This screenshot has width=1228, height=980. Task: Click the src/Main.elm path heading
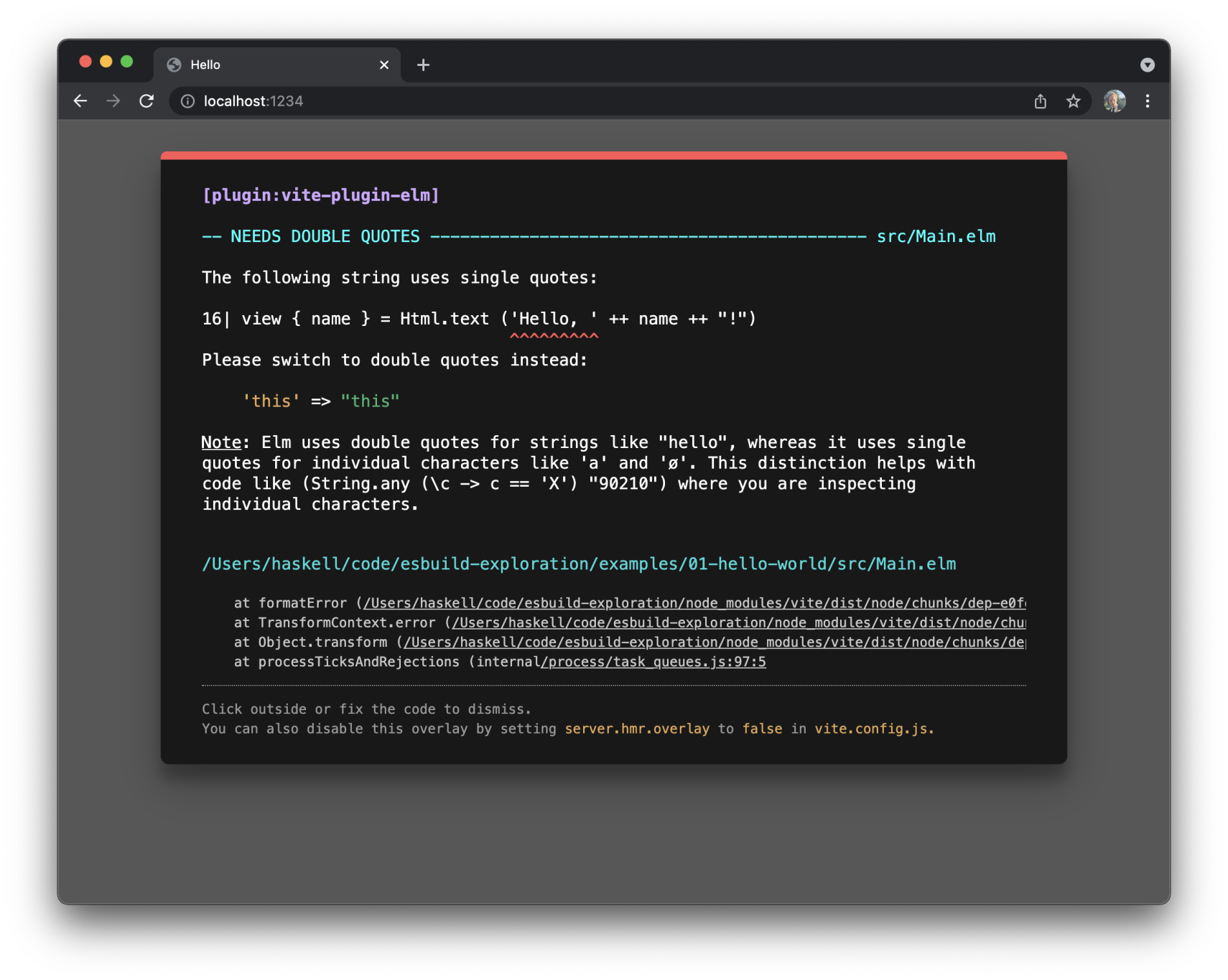[x=936, y=235]
